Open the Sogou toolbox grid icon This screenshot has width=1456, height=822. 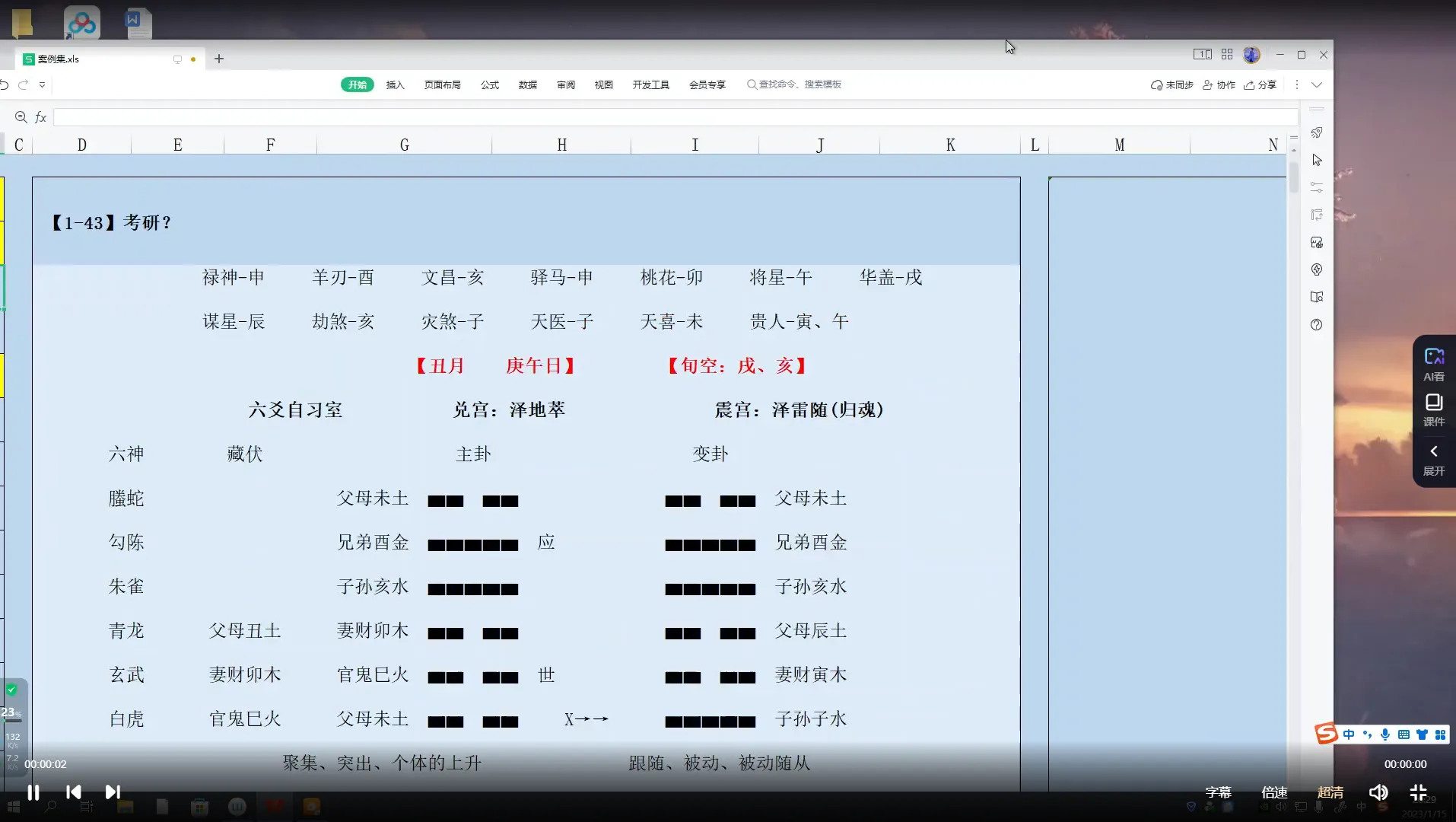click(1440, 734)
